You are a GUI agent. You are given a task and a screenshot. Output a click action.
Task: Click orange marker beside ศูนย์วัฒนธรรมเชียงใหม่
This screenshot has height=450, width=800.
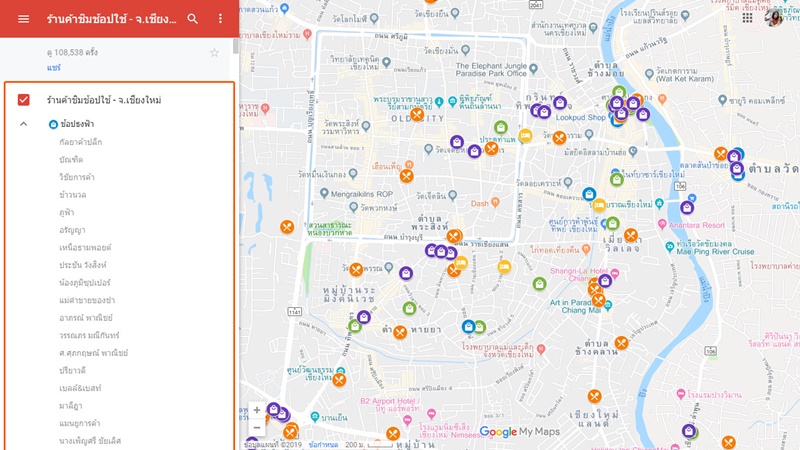click(x=339, y=380)
